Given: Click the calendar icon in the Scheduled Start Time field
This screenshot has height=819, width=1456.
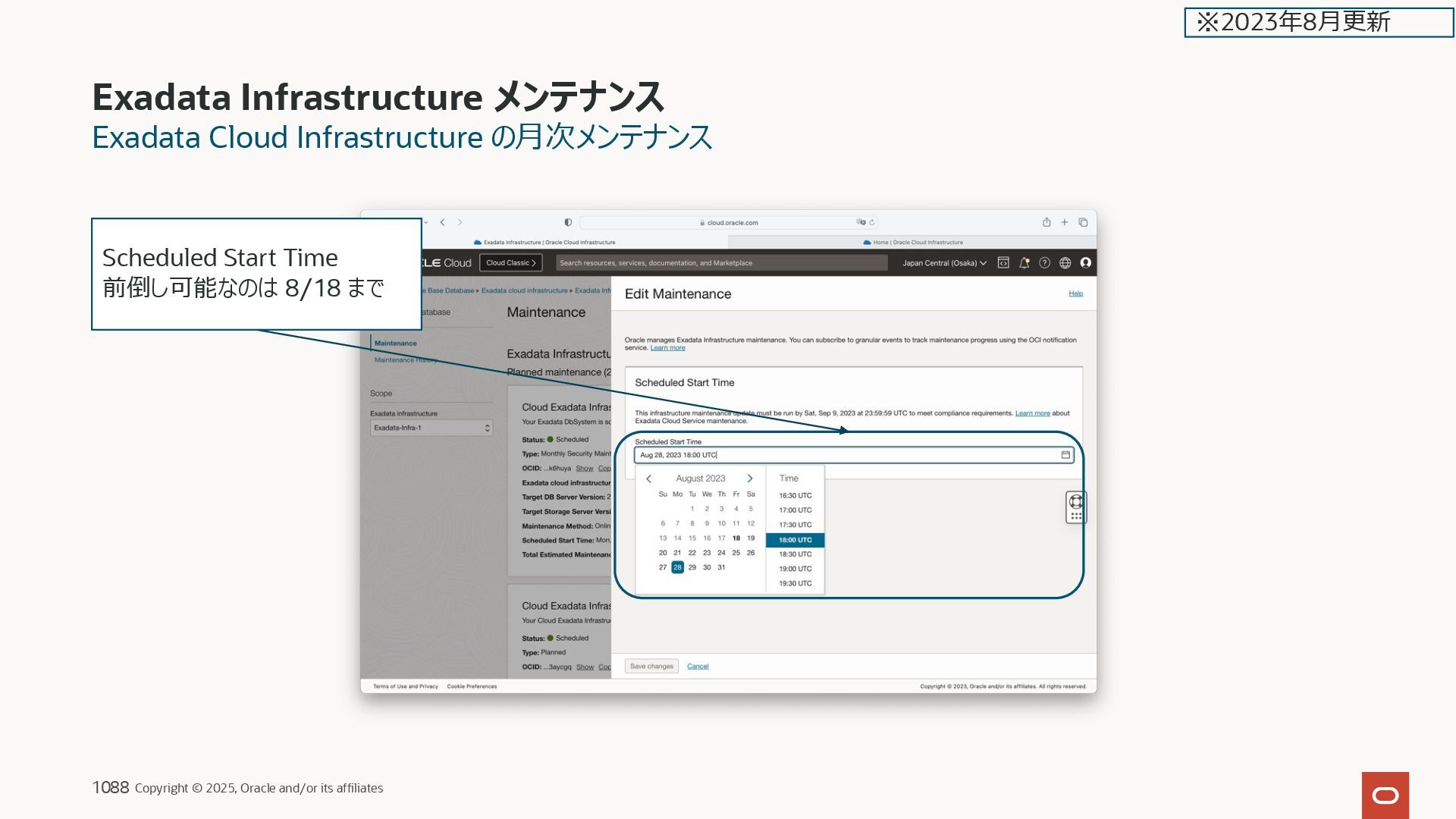Looking at the screenshot, I should [1065, 455].
